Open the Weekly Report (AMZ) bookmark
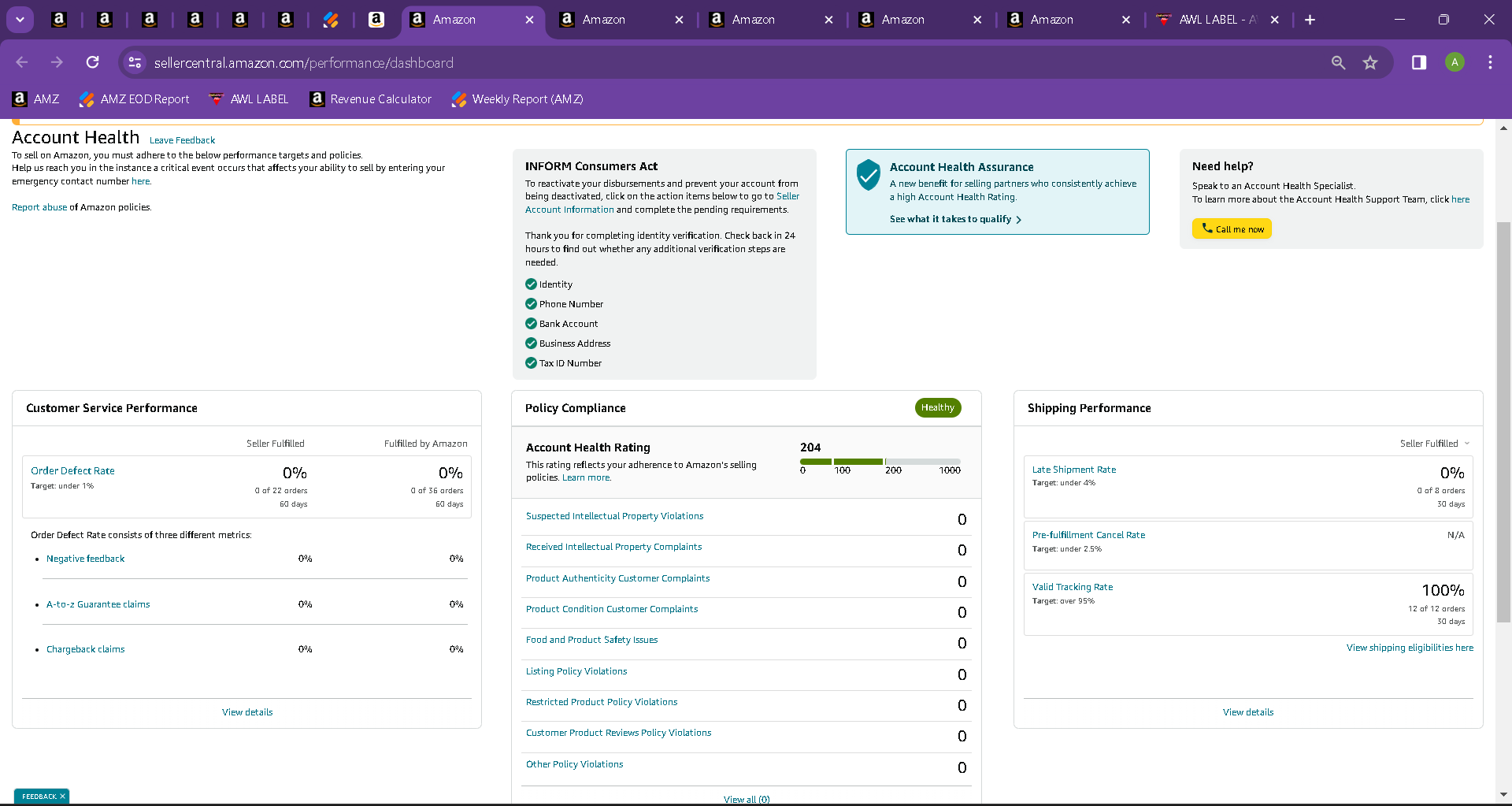Screen dimensions: 1512x806 click(517, 99)
